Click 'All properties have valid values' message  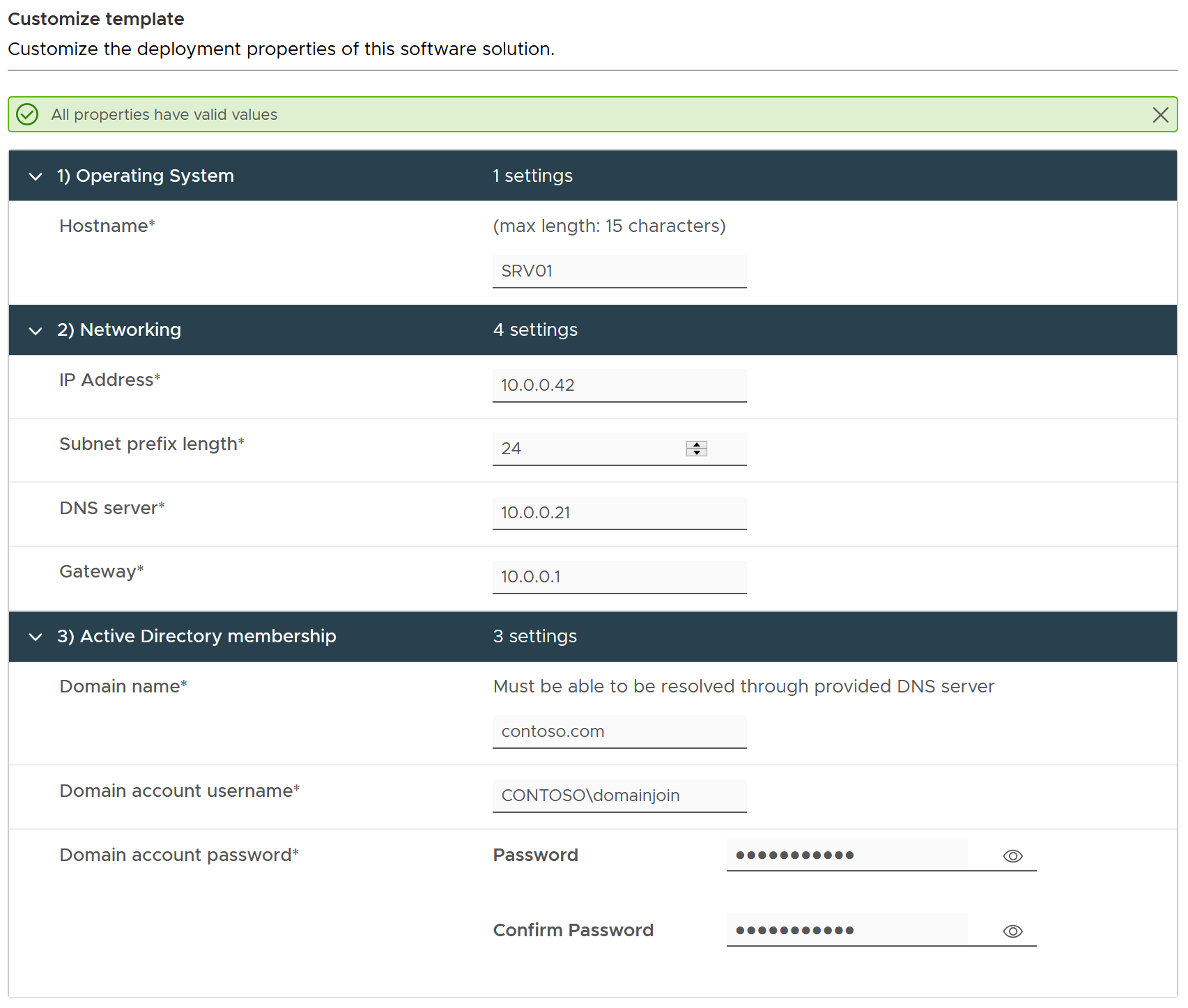click(x=164, y=114)
